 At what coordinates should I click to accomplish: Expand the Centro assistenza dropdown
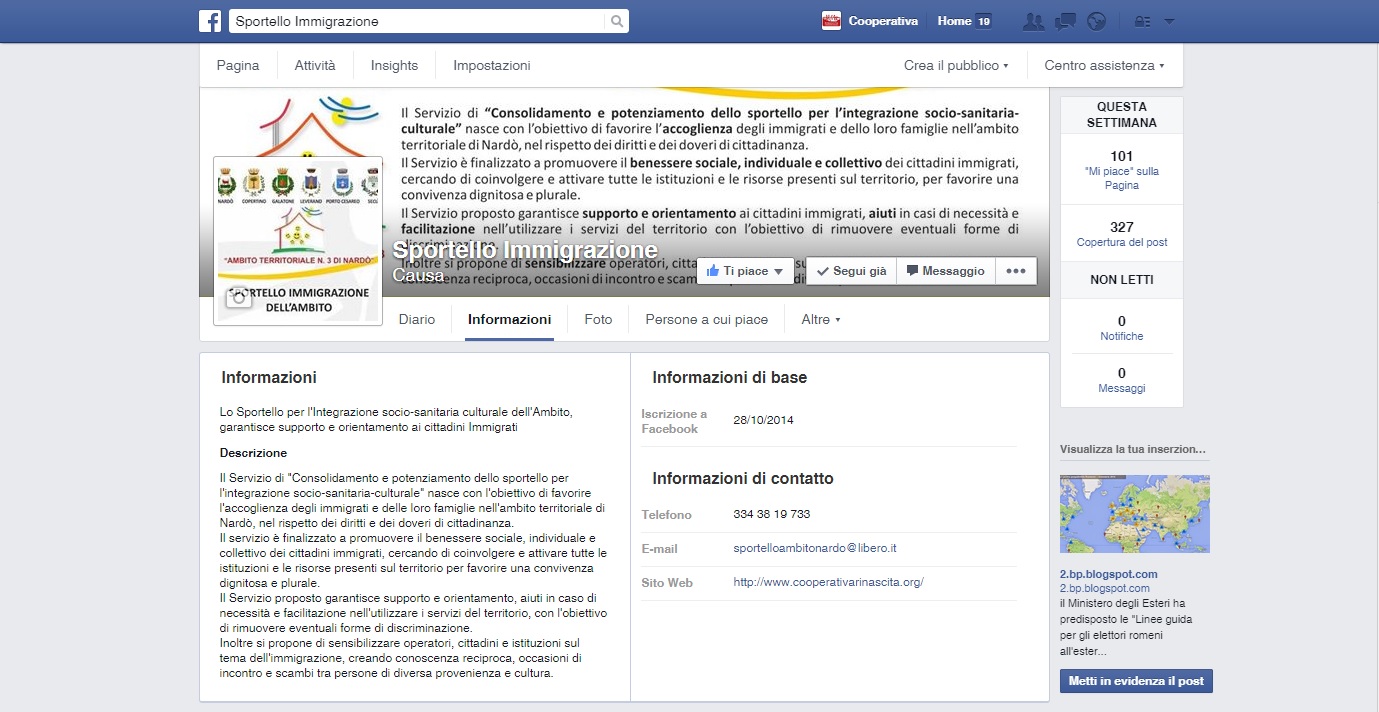pyautogui.click(x=1104, y=66)
